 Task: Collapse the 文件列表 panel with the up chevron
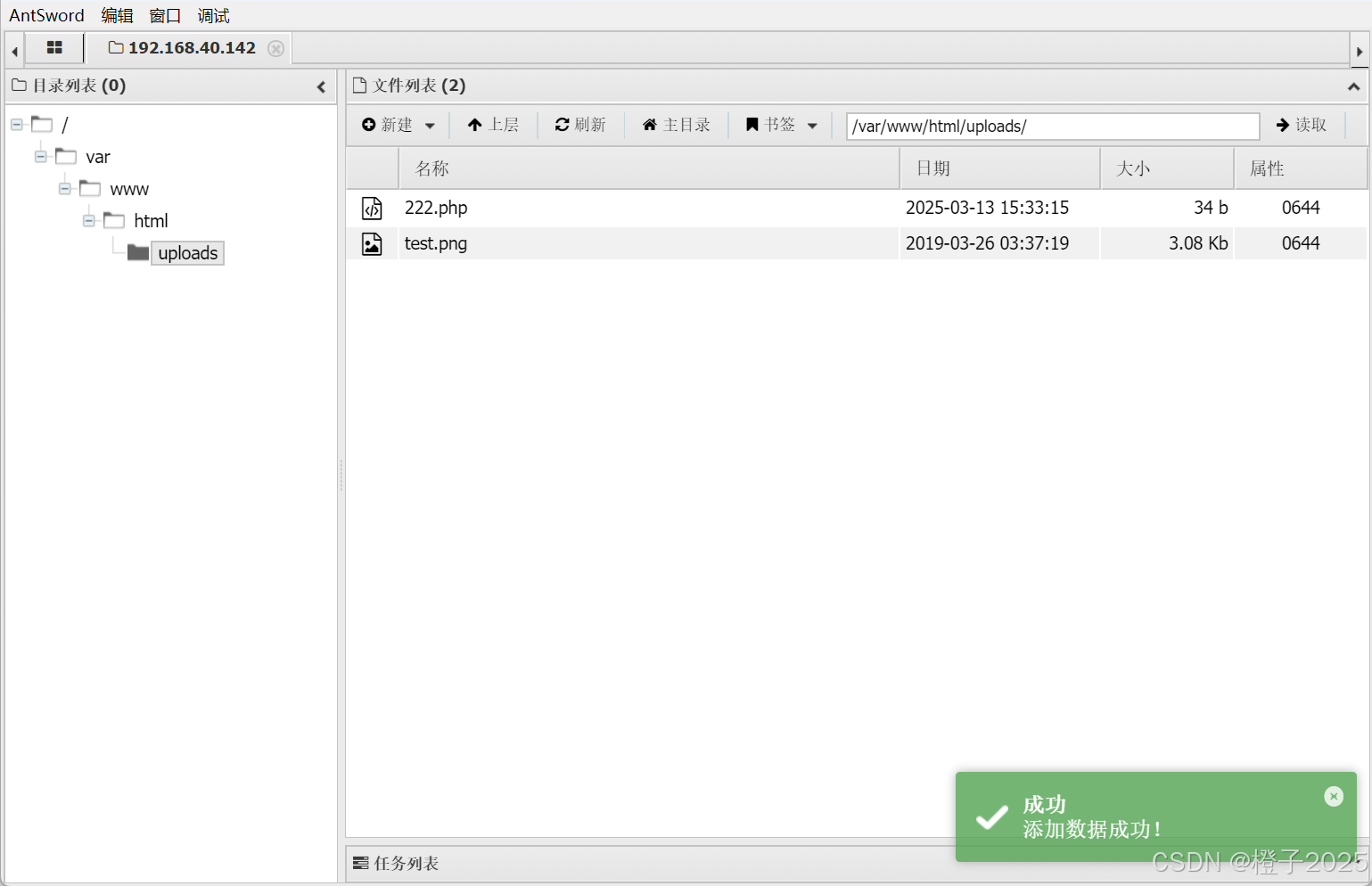(x=1353, y=86)
